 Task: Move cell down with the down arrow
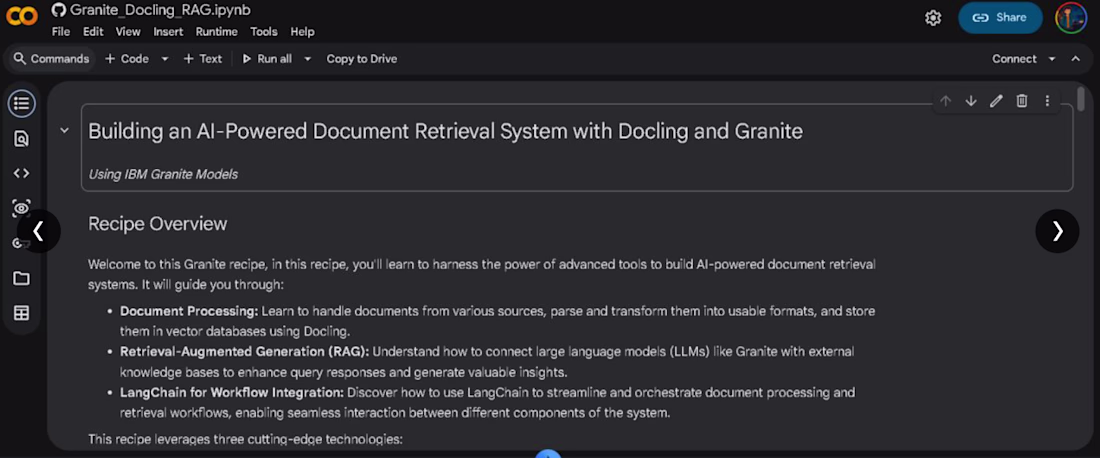971,101
